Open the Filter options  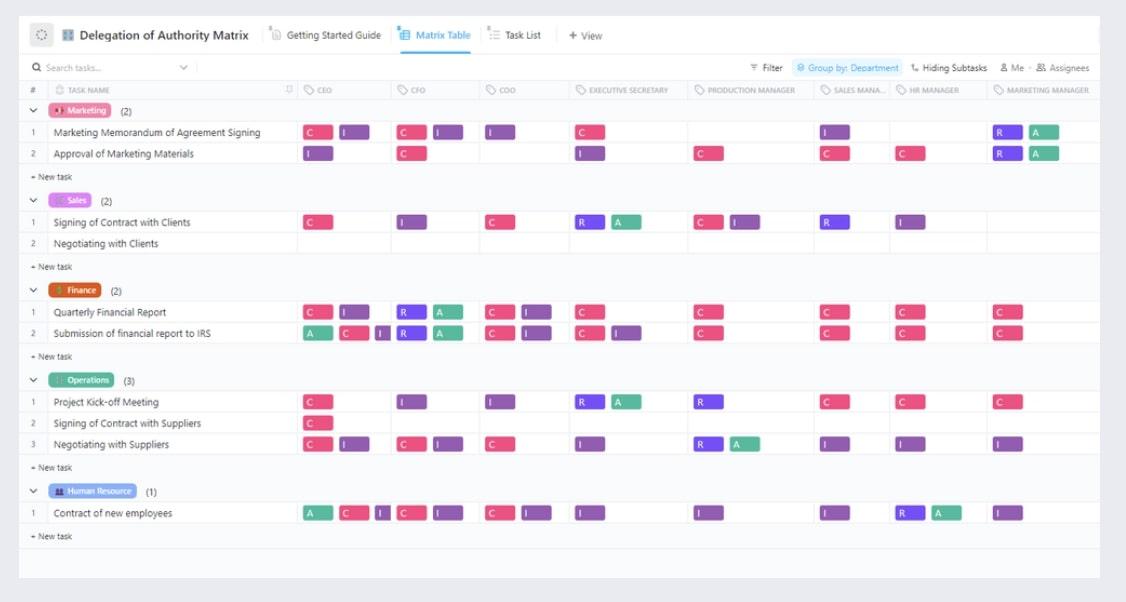(766, 68)
